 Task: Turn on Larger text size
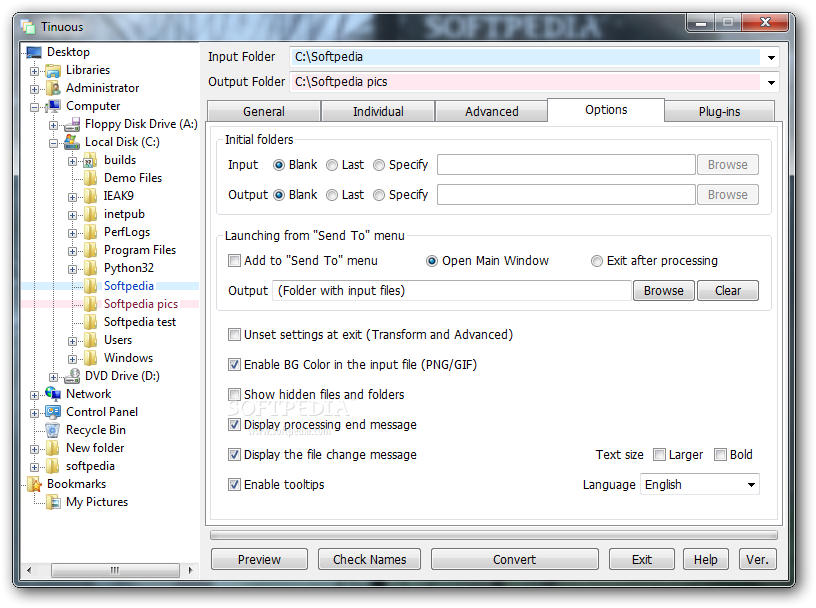(659, 455)
